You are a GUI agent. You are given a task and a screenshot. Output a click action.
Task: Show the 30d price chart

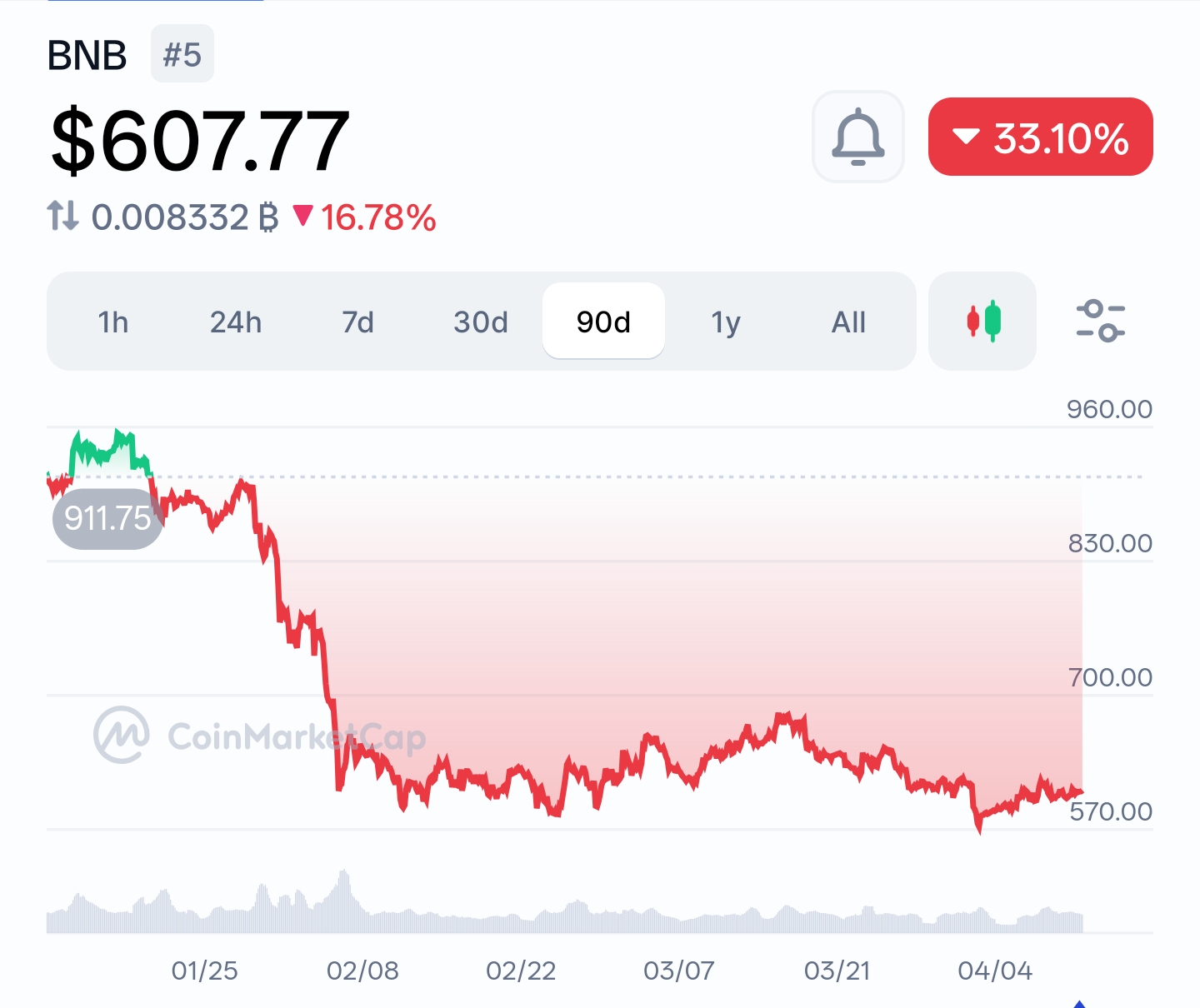tap(481, 322)
